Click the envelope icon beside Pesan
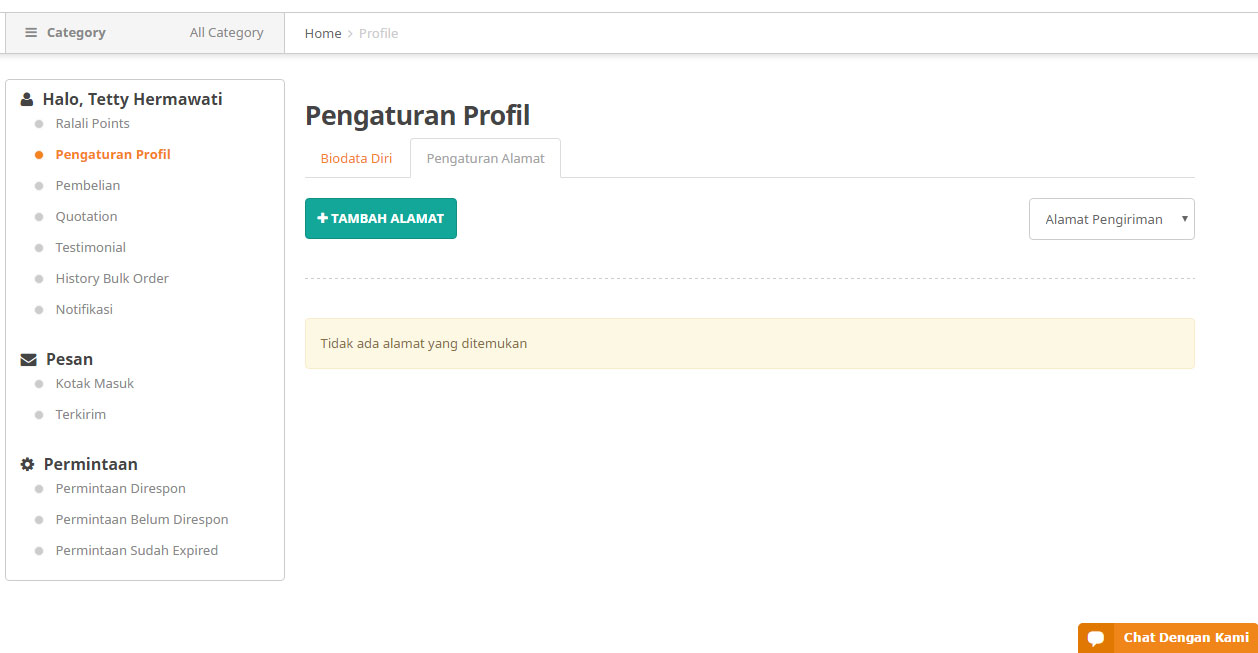Screen dimensions: 1258x653 point(29,360)
